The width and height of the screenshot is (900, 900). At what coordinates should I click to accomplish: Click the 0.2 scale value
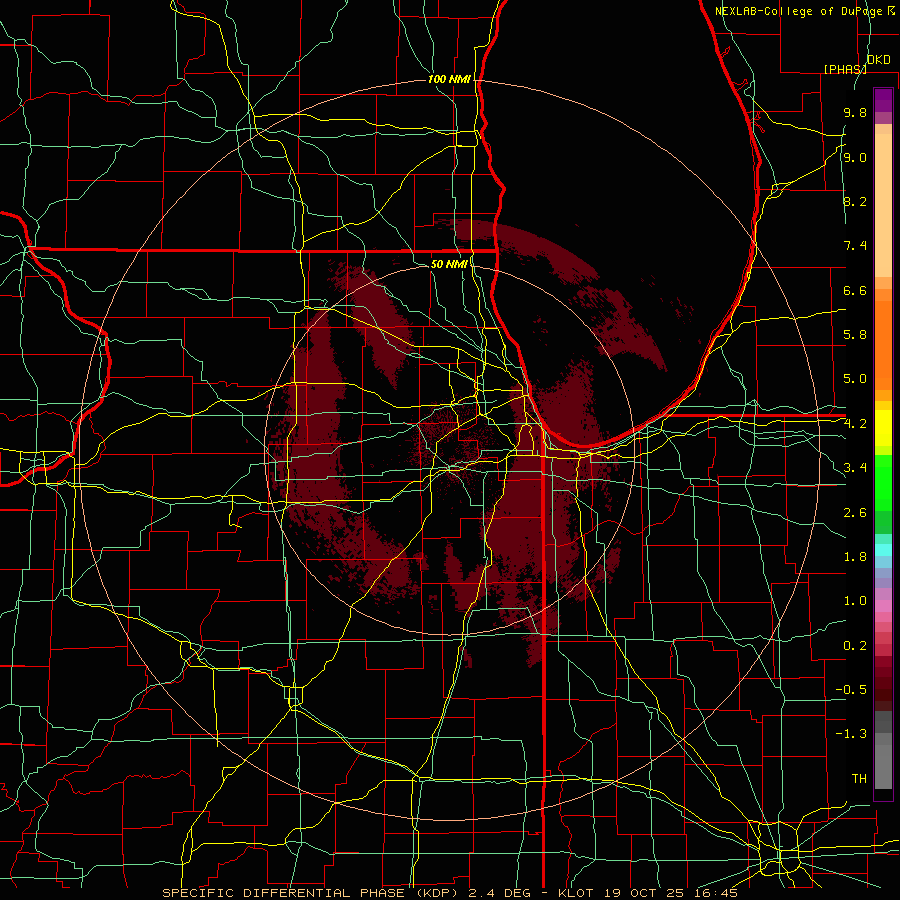point(855,646)
